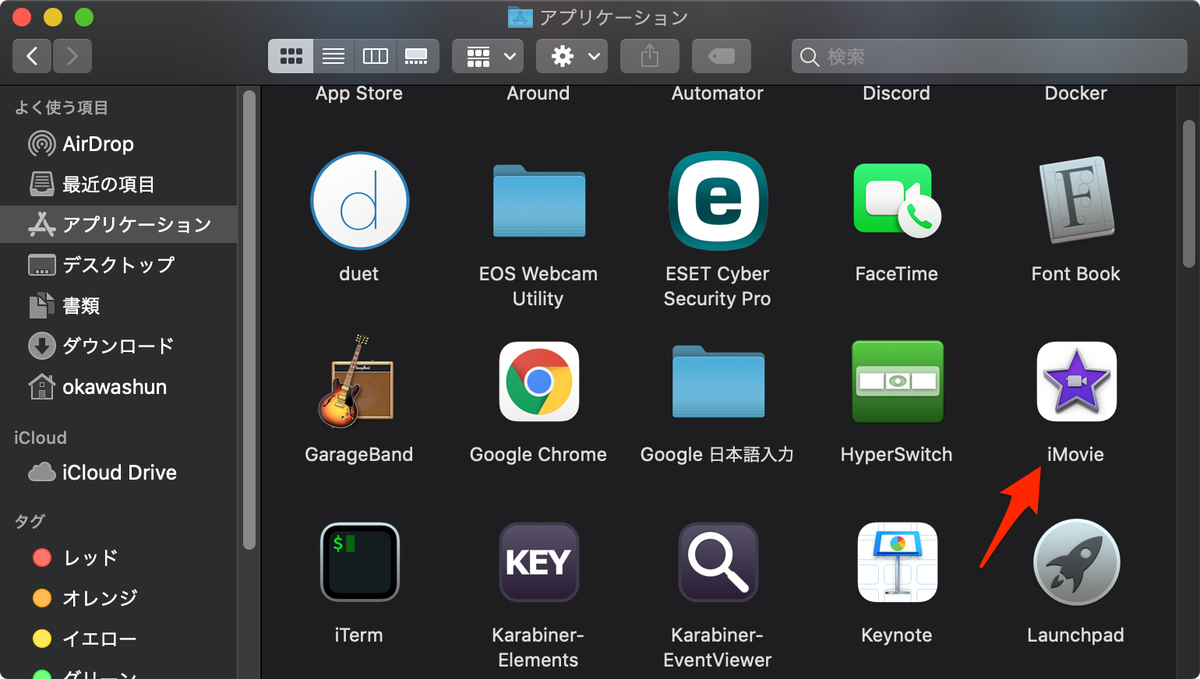Select the GarageBand guitar icon
Screen dimensions: 1200x679
[x=359, y=381]
